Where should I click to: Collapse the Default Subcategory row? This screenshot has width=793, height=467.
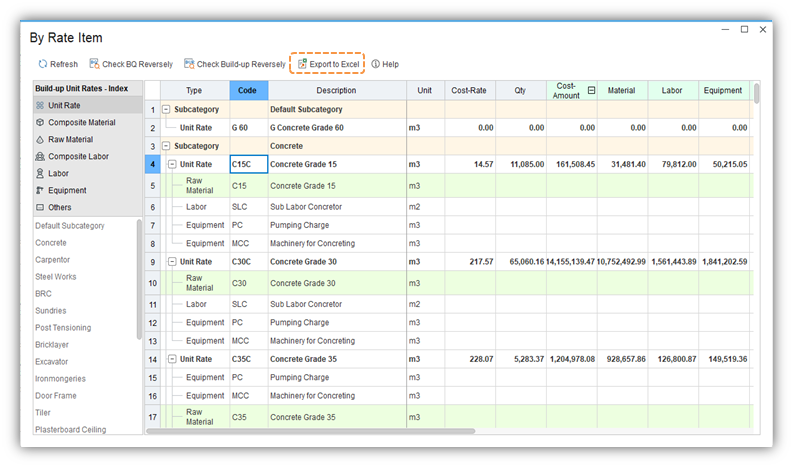pos(166,109)
